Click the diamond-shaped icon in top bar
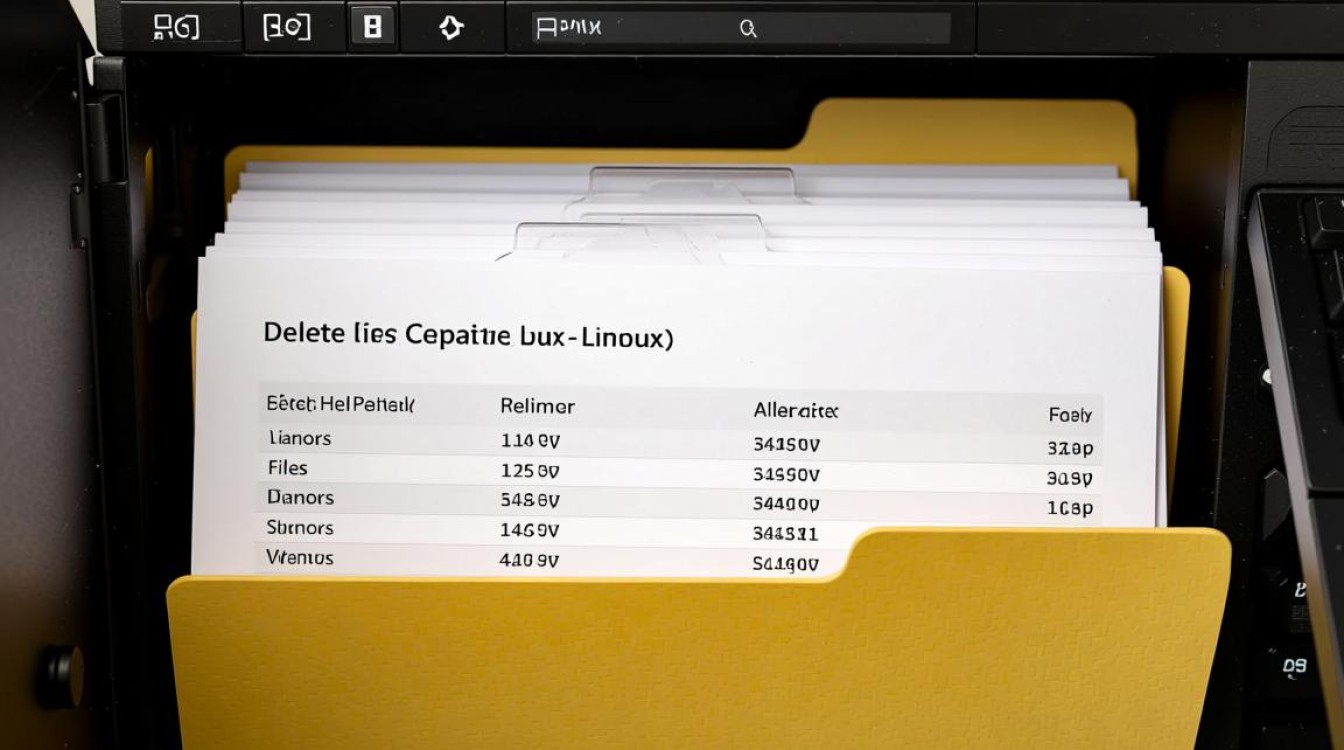 (451, 27)
